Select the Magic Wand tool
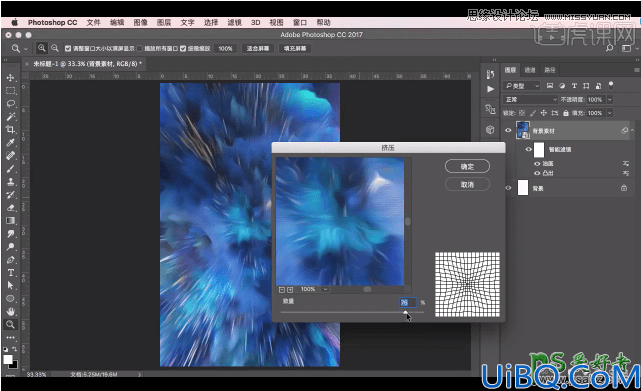641x391 pixels. click(11, 117)
